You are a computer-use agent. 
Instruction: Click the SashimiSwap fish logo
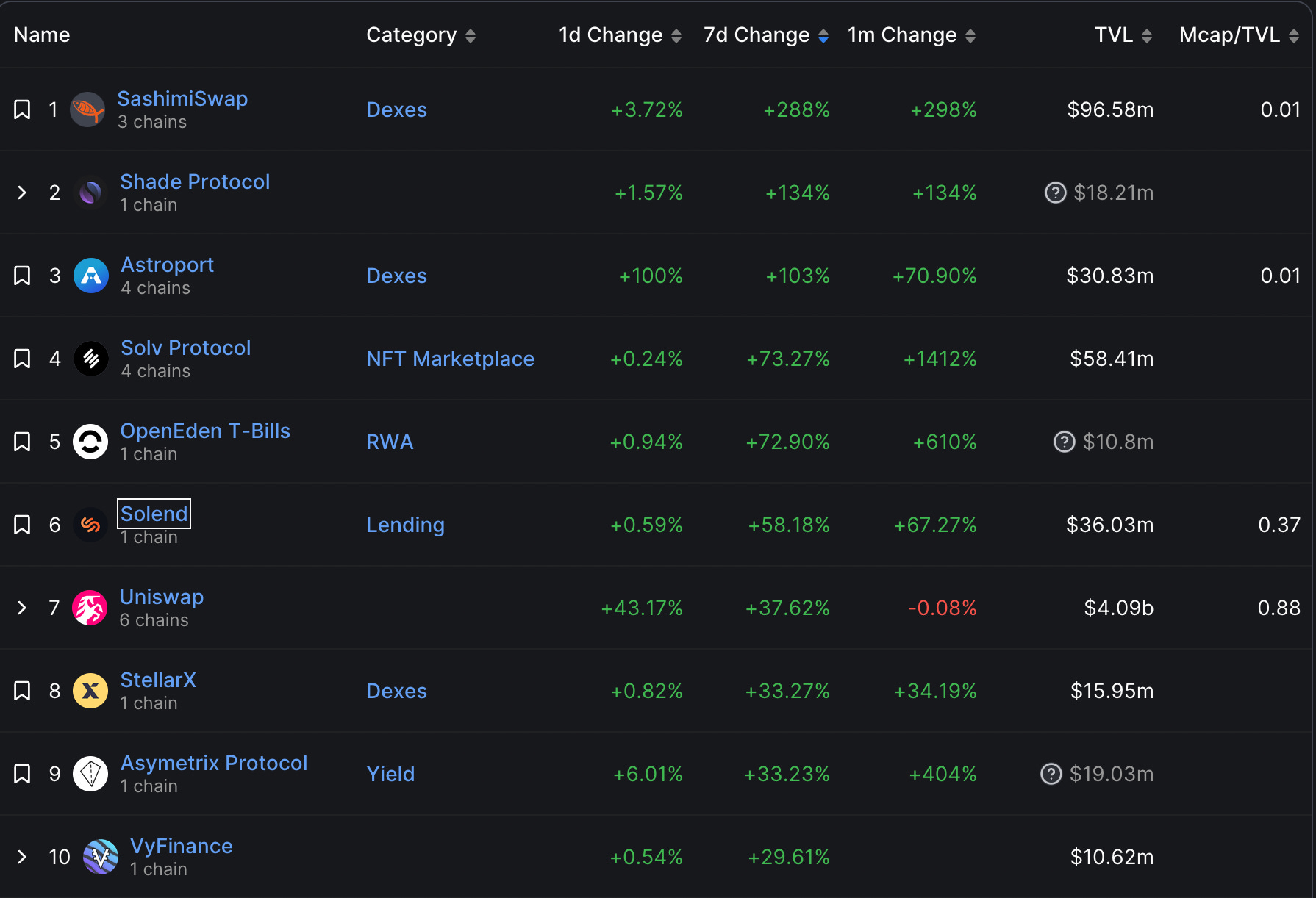click(87, 109)
